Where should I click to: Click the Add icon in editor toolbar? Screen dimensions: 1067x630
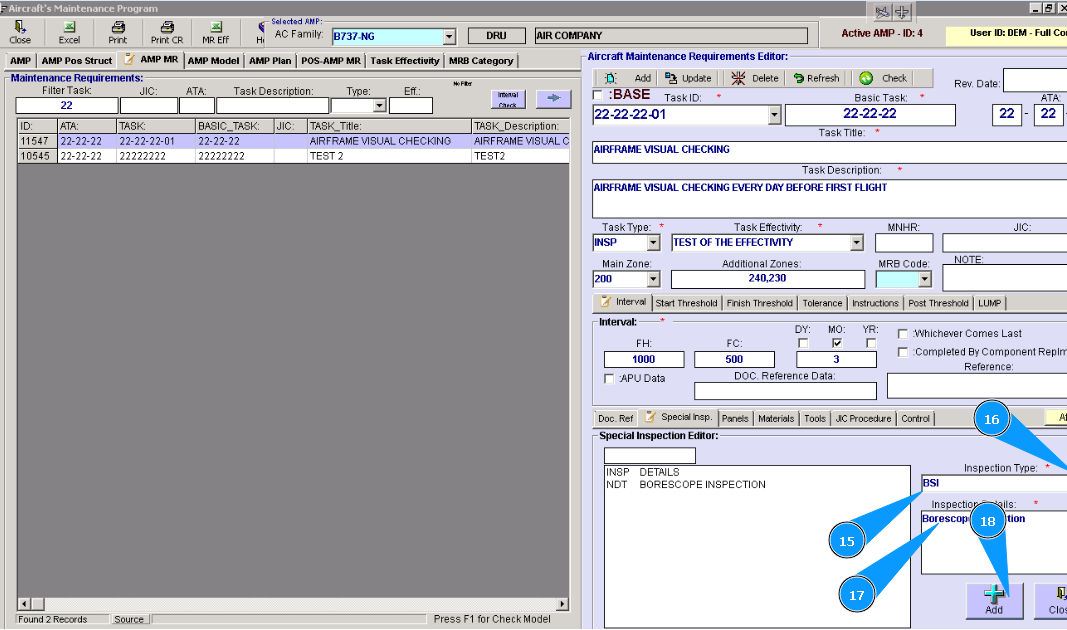611,78
